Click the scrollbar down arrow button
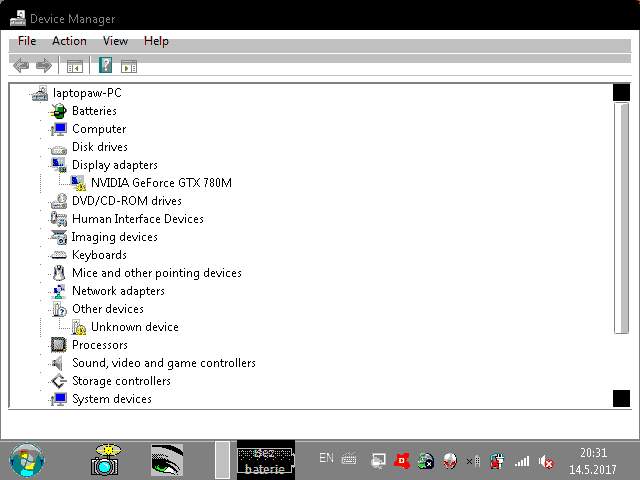 (x=621, y=398)
